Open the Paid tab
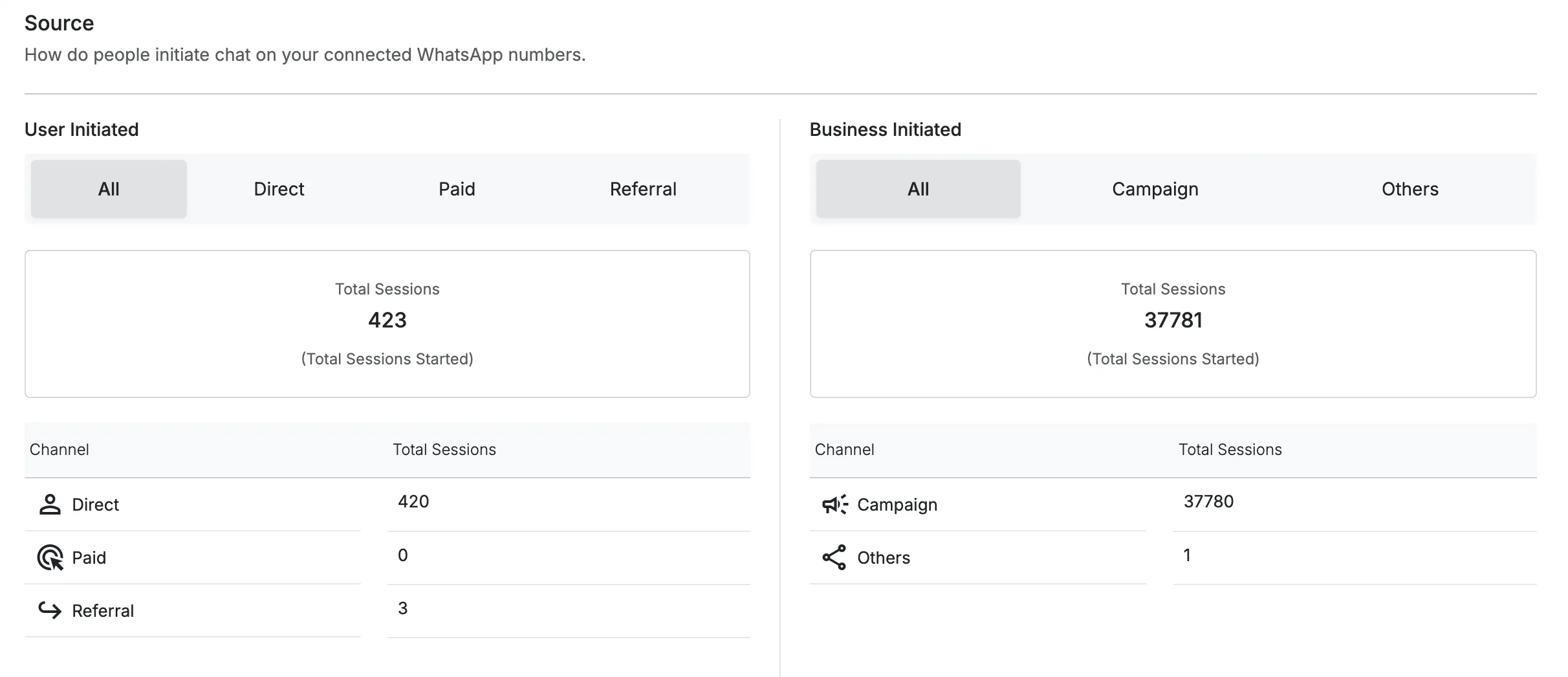This screenshot has height=677, width=1568. 457,189
